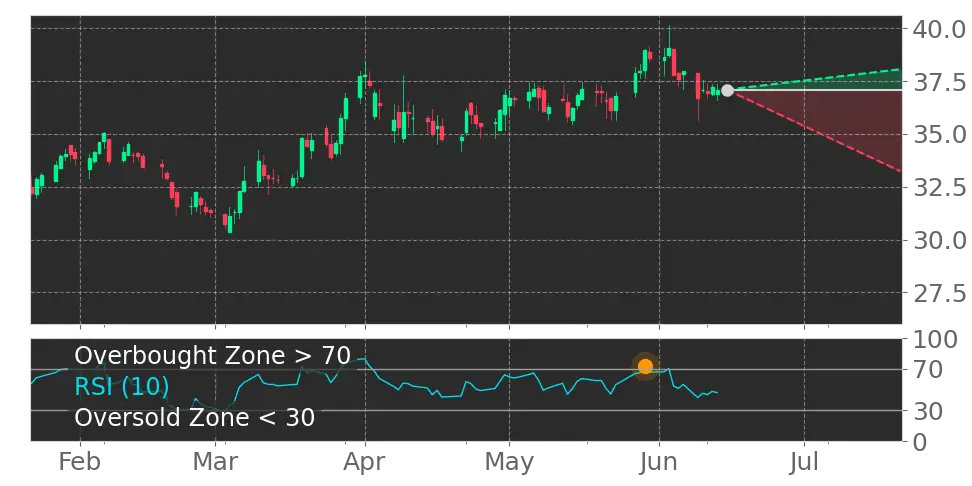
Task: Click the 30.0 price axis label
Action: click(x=939, y=240)
